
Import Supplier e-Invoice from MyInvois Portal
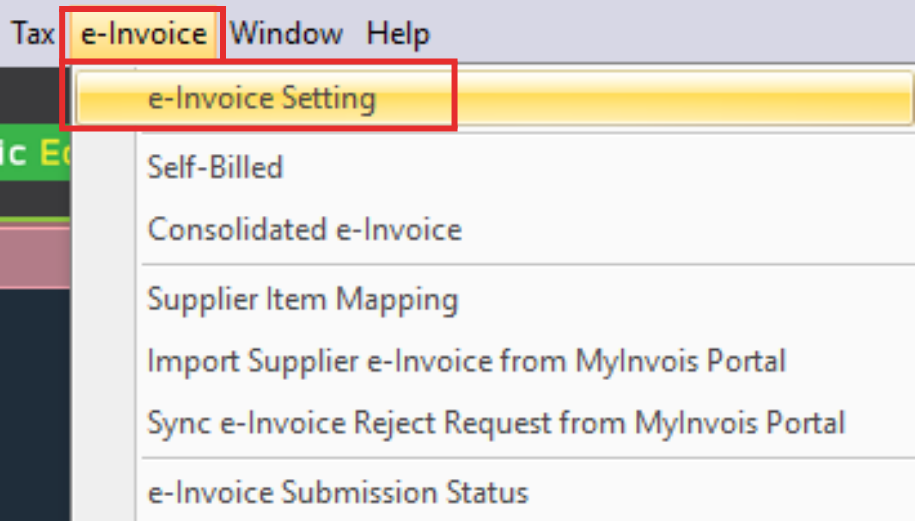[x=466, y=361]
